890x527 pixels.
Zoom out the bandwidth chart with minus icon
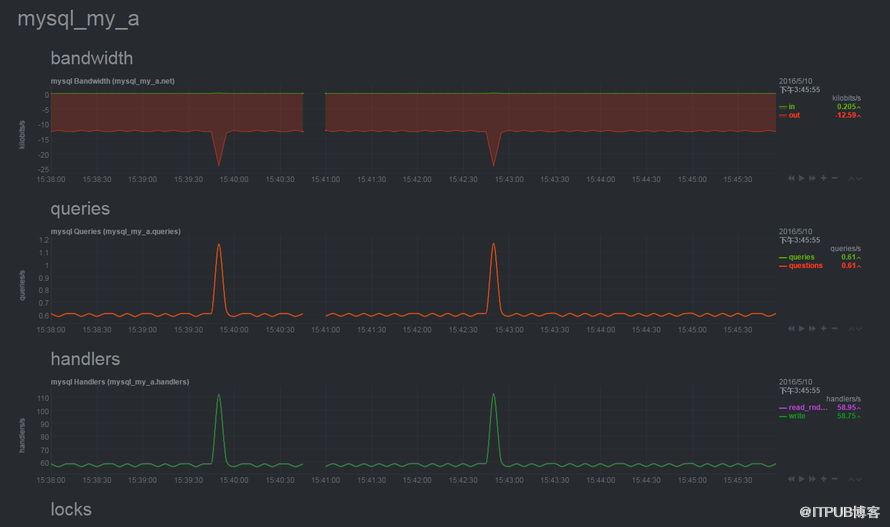[834, 178]
